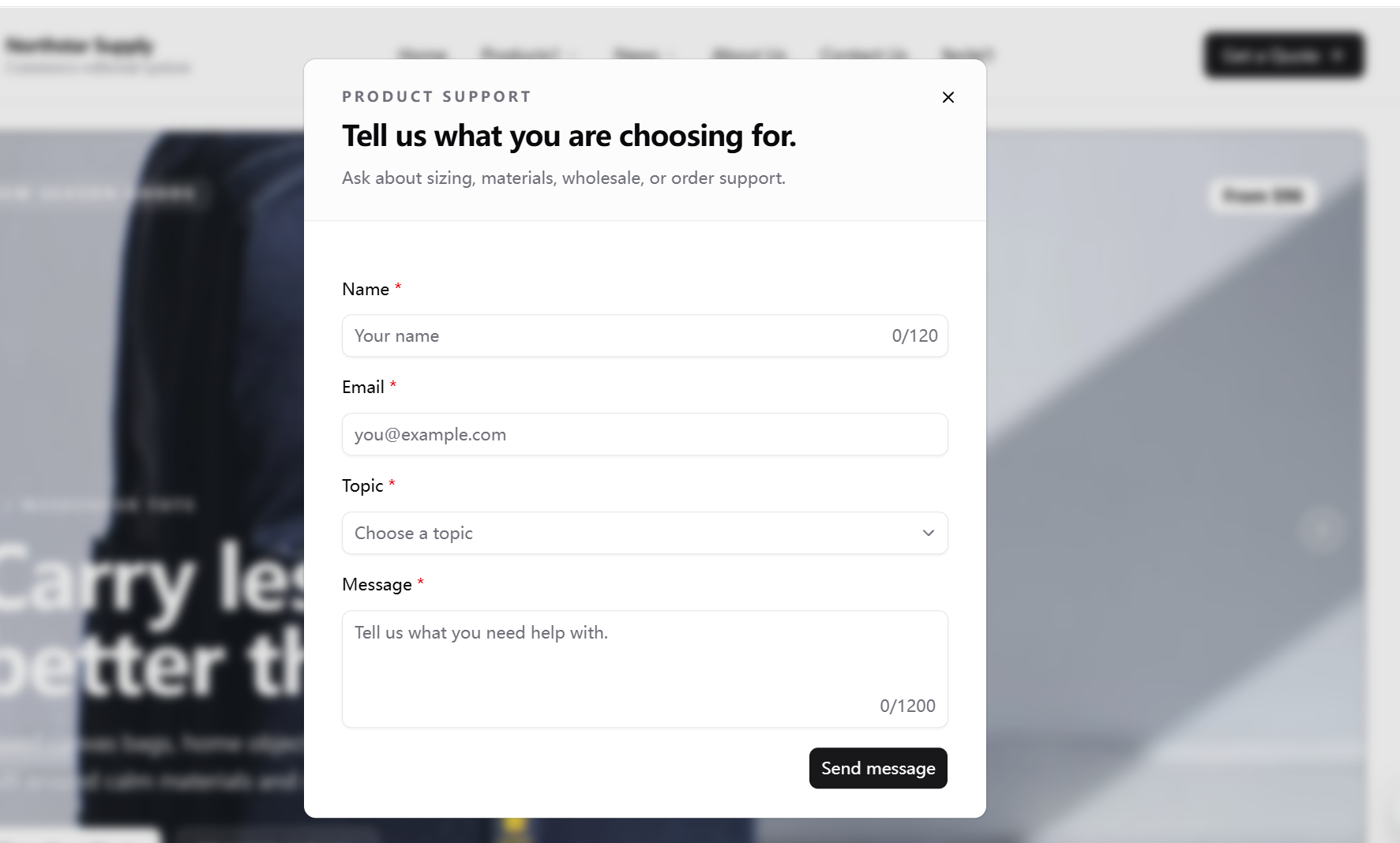
Task: Focus the Your name input field
Action: tap(644, 335)
